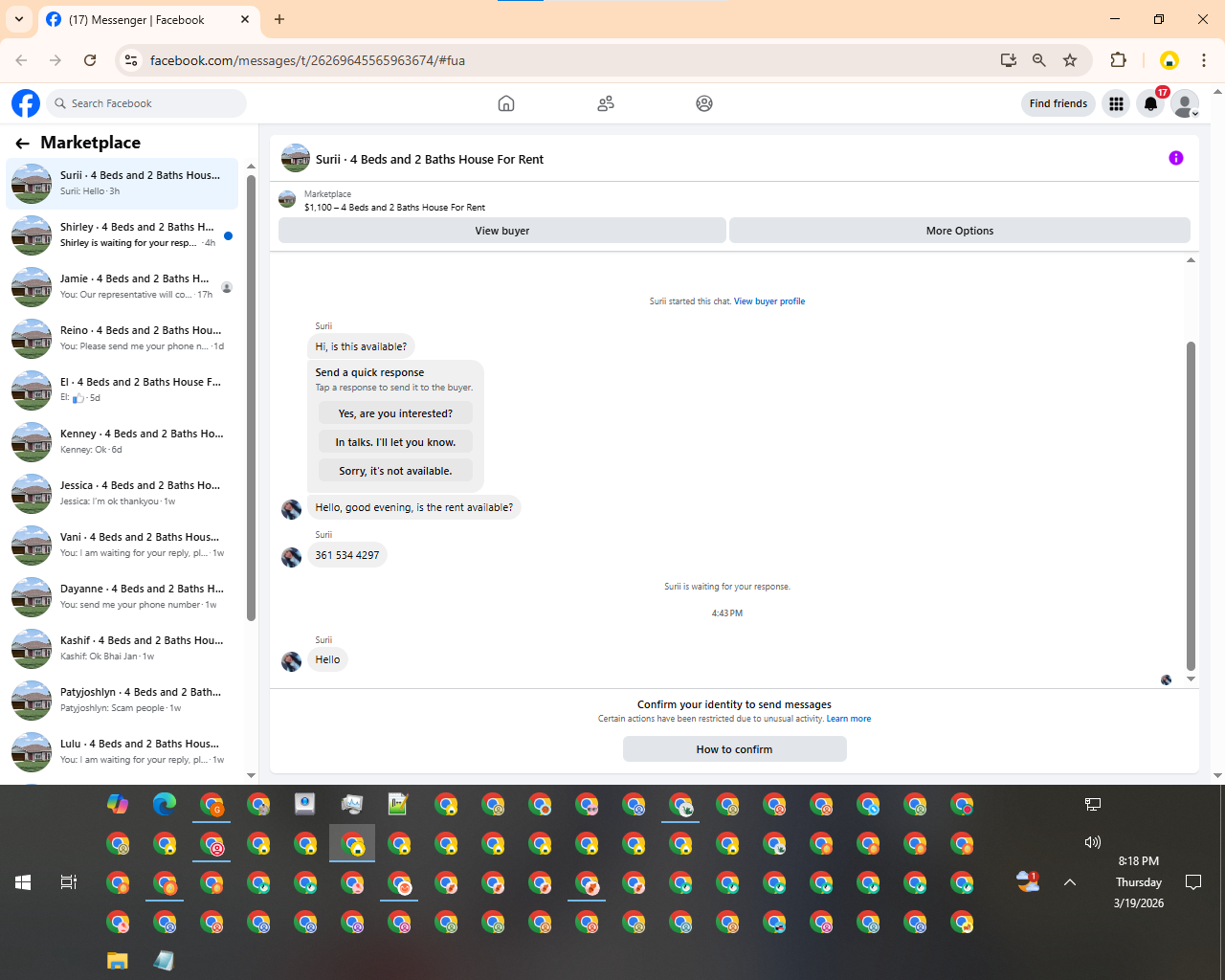Open the Lulu conversation
1225x980 pixels.
tap(122, 752)
